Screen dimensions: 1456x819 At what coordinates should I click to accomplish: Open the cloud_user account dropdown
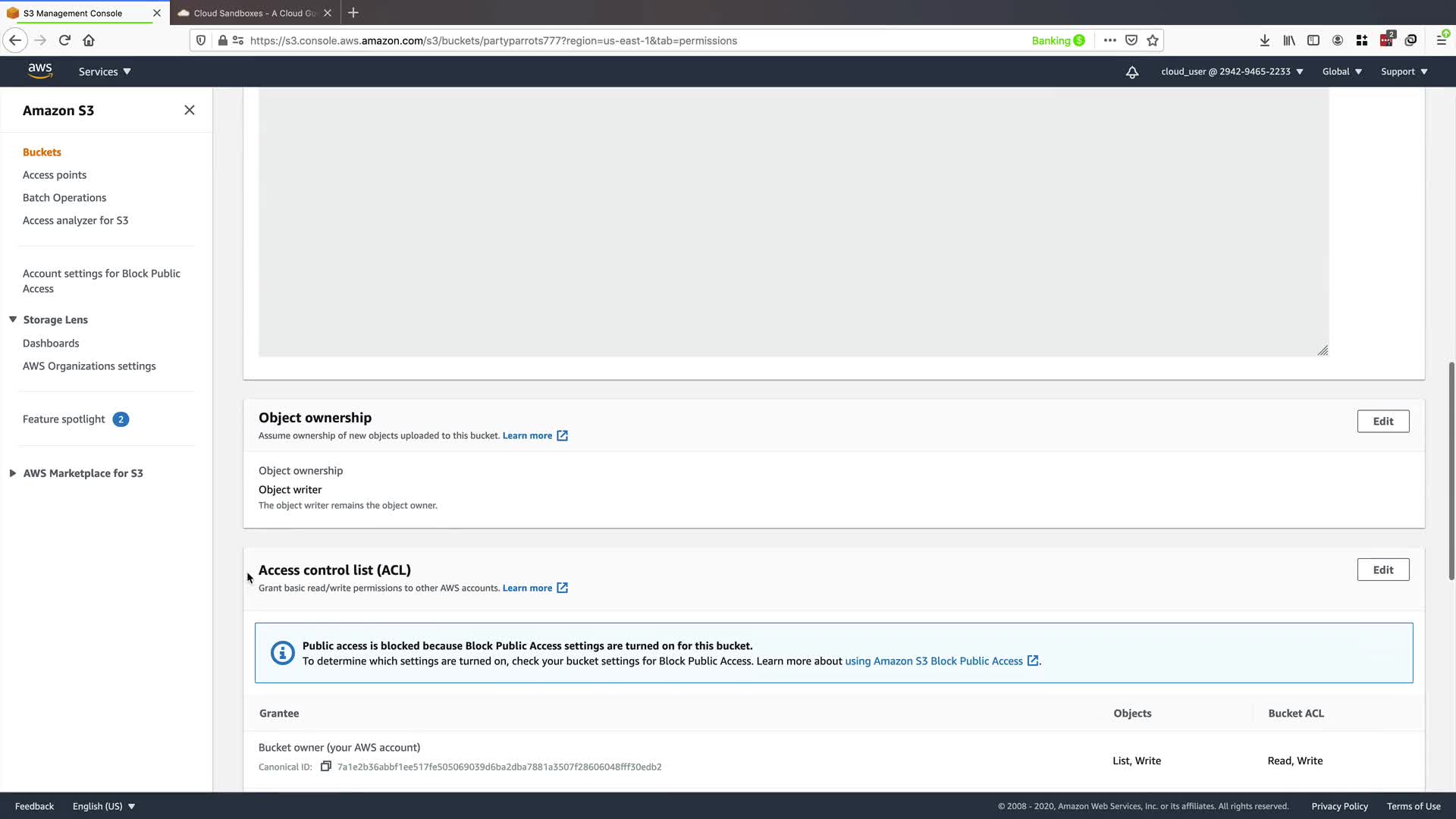click(x=1232, y=71)
